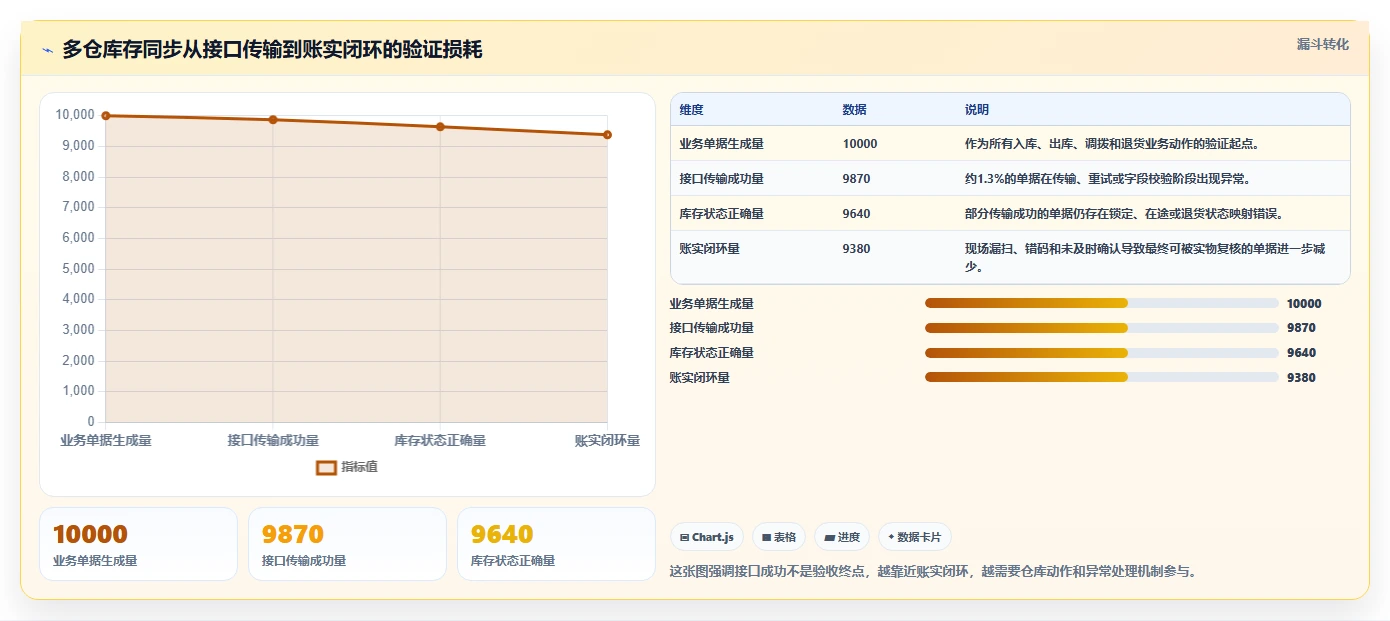Click the chart data point for 账实闭环量
The height and width of the screenshot is (621, 1390).
tap(607, 135)
